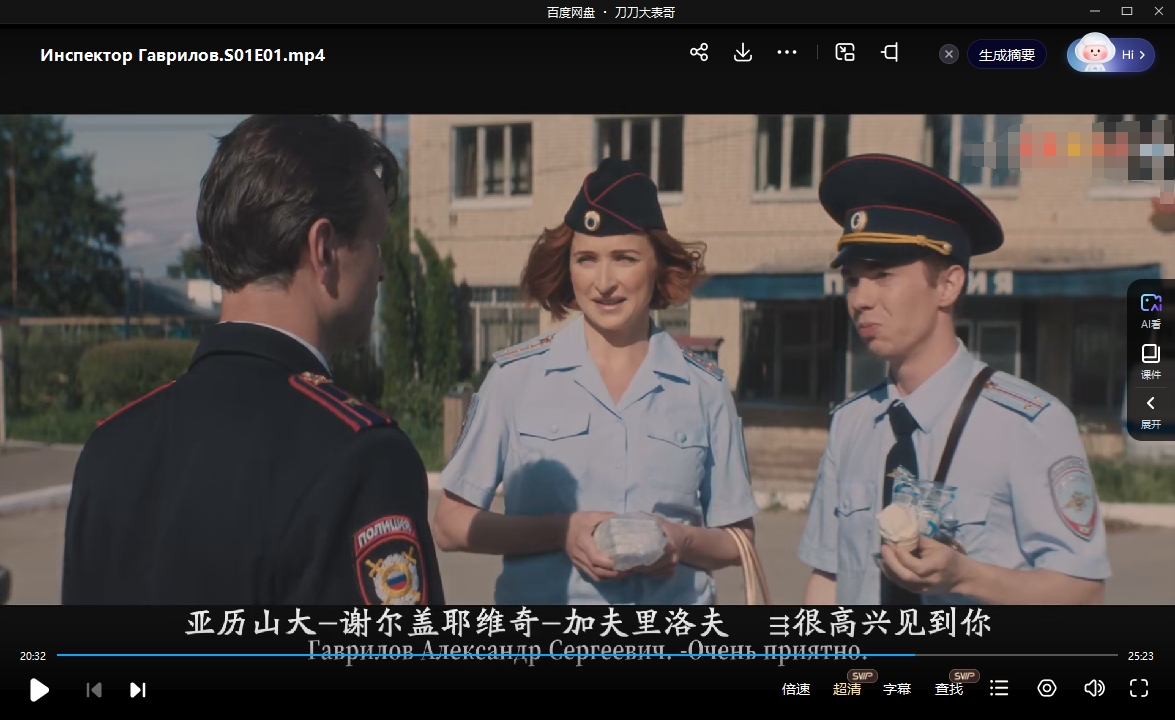This screenshot has height=720, width=1175.
Task: Expand the right sidebar with 展开
Action: (x=1151, y=411)
